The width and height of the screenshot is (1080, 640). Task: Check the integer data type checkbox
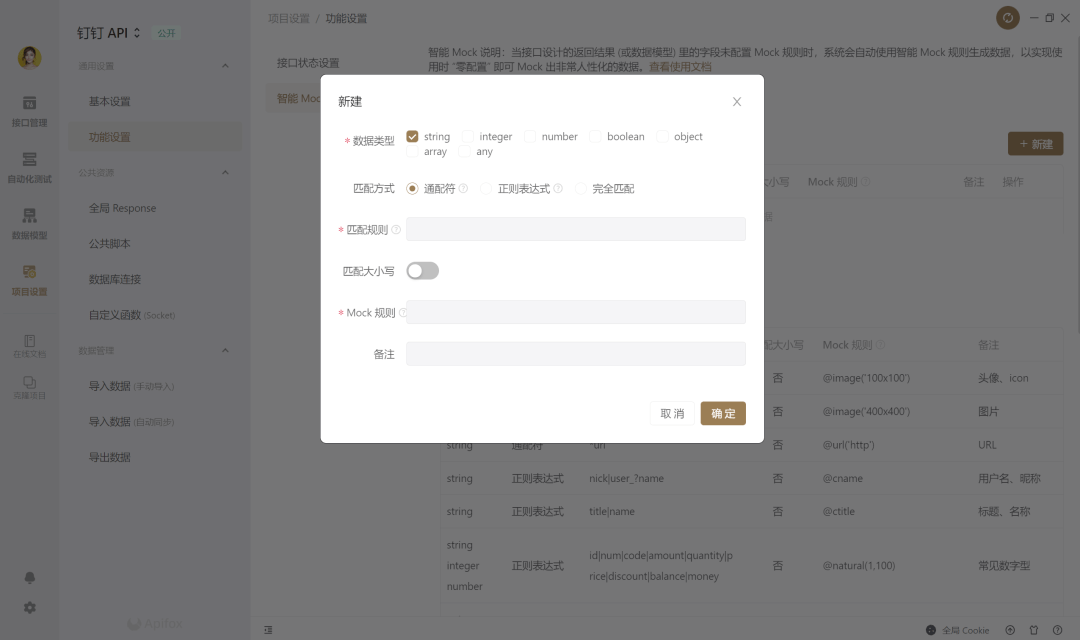(467, 136)
